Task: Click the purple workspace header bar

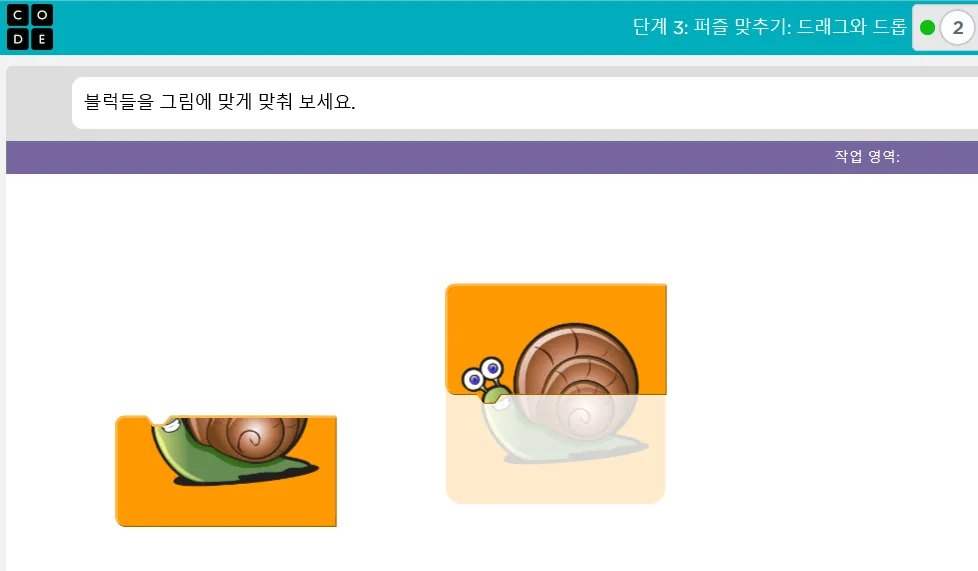Action: click(x=492, y=157)
